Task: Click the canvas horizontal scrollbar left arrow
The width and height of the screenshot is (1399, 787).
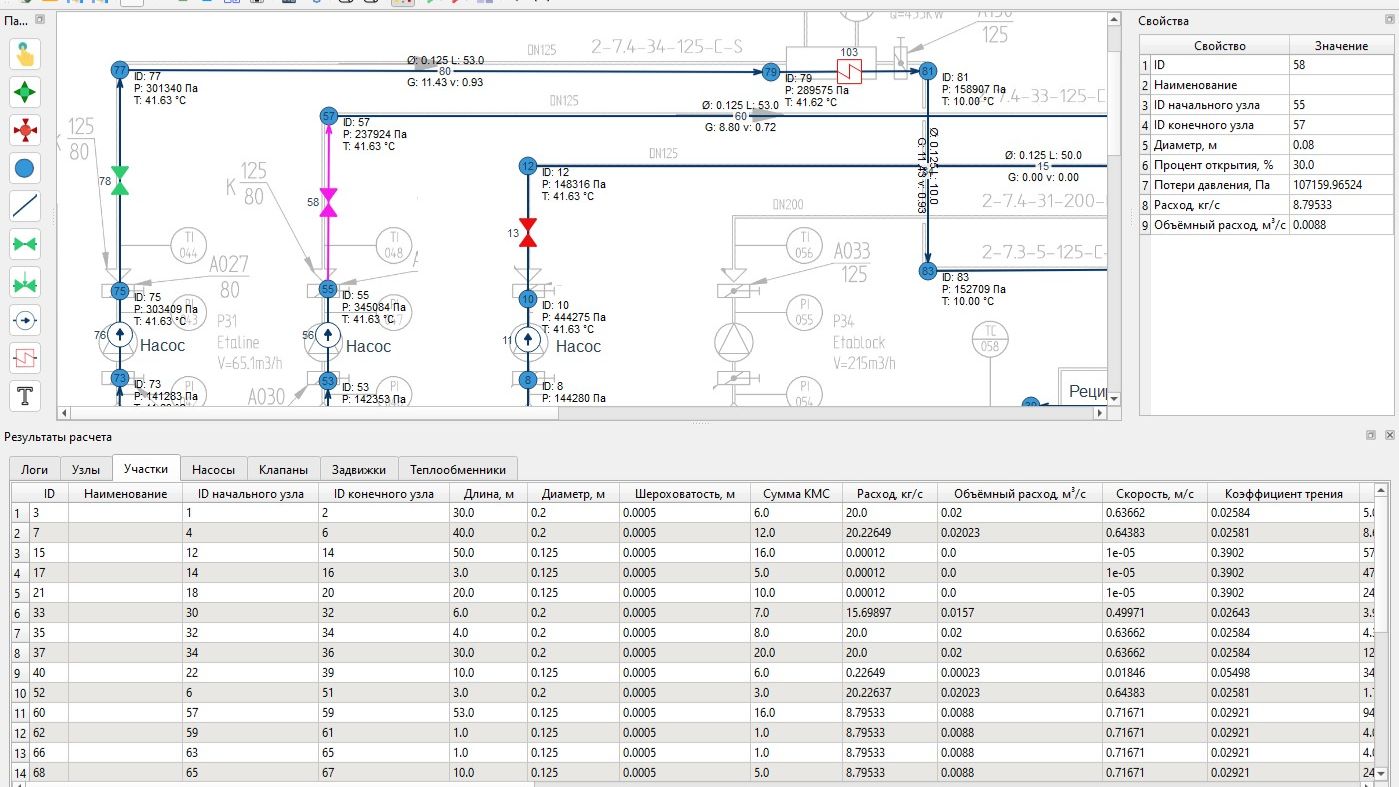Action: [x=65, y=413]
